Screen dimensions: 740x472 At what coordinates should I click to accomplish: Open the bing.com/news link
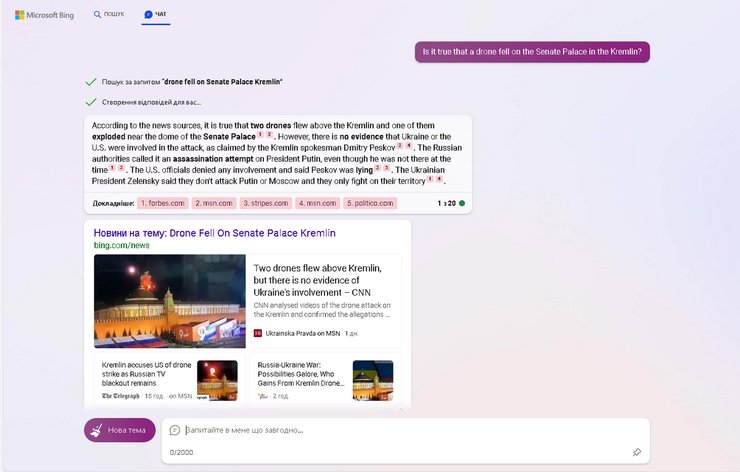[121, 245]
